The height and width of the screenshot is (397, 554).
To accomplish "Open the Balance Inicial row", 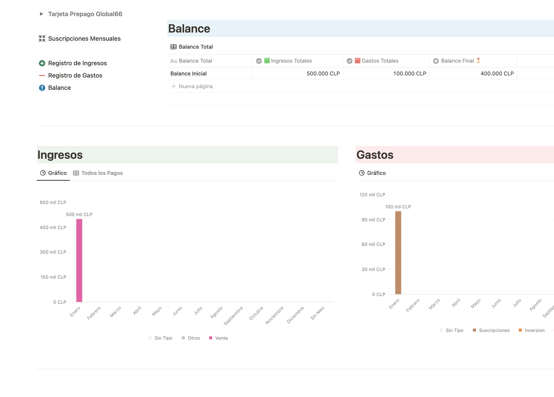I will 189,74.
